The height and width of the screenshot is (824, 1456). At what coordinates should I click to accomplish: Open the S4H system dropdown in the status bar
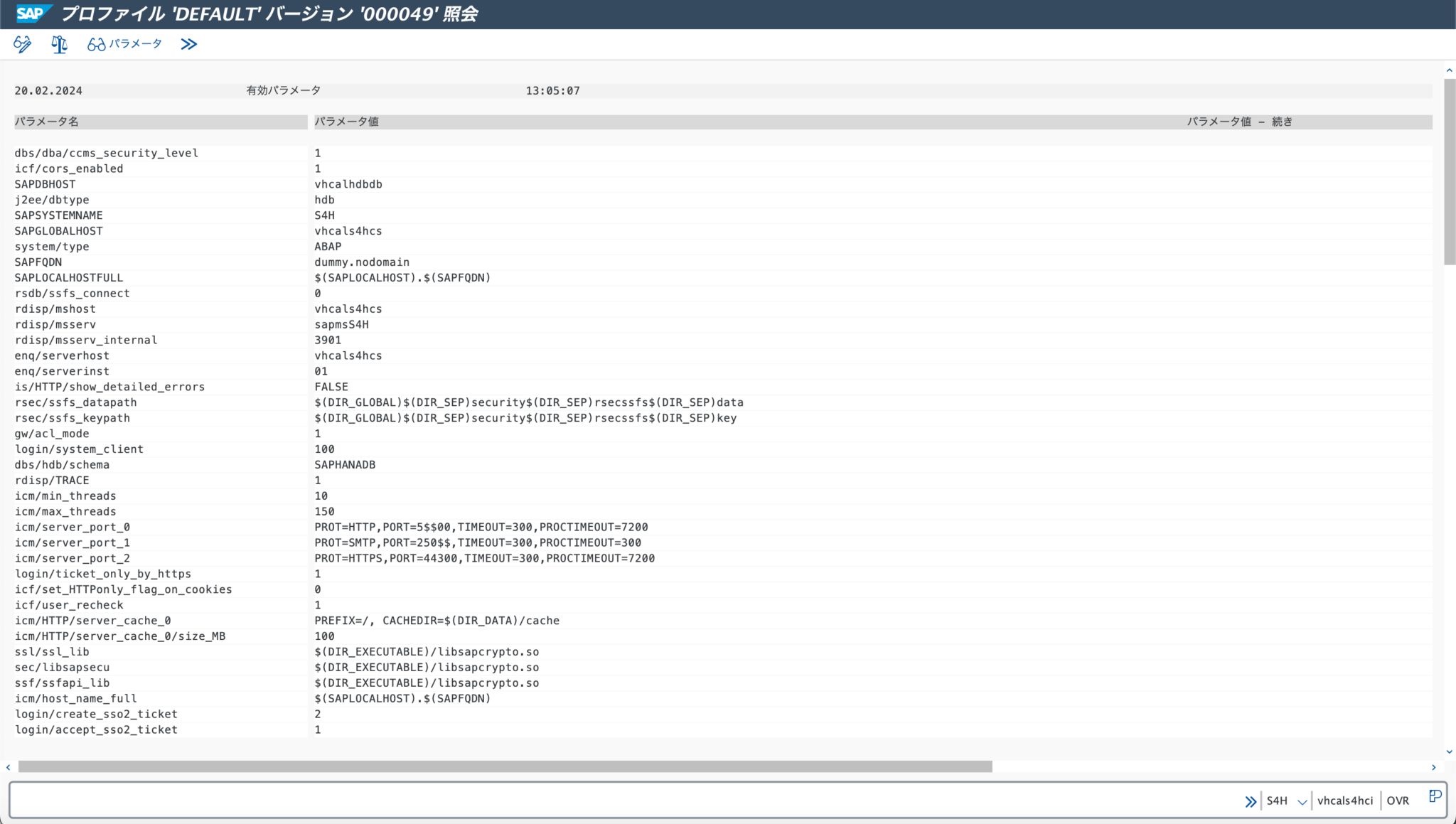pos(1302,801)
